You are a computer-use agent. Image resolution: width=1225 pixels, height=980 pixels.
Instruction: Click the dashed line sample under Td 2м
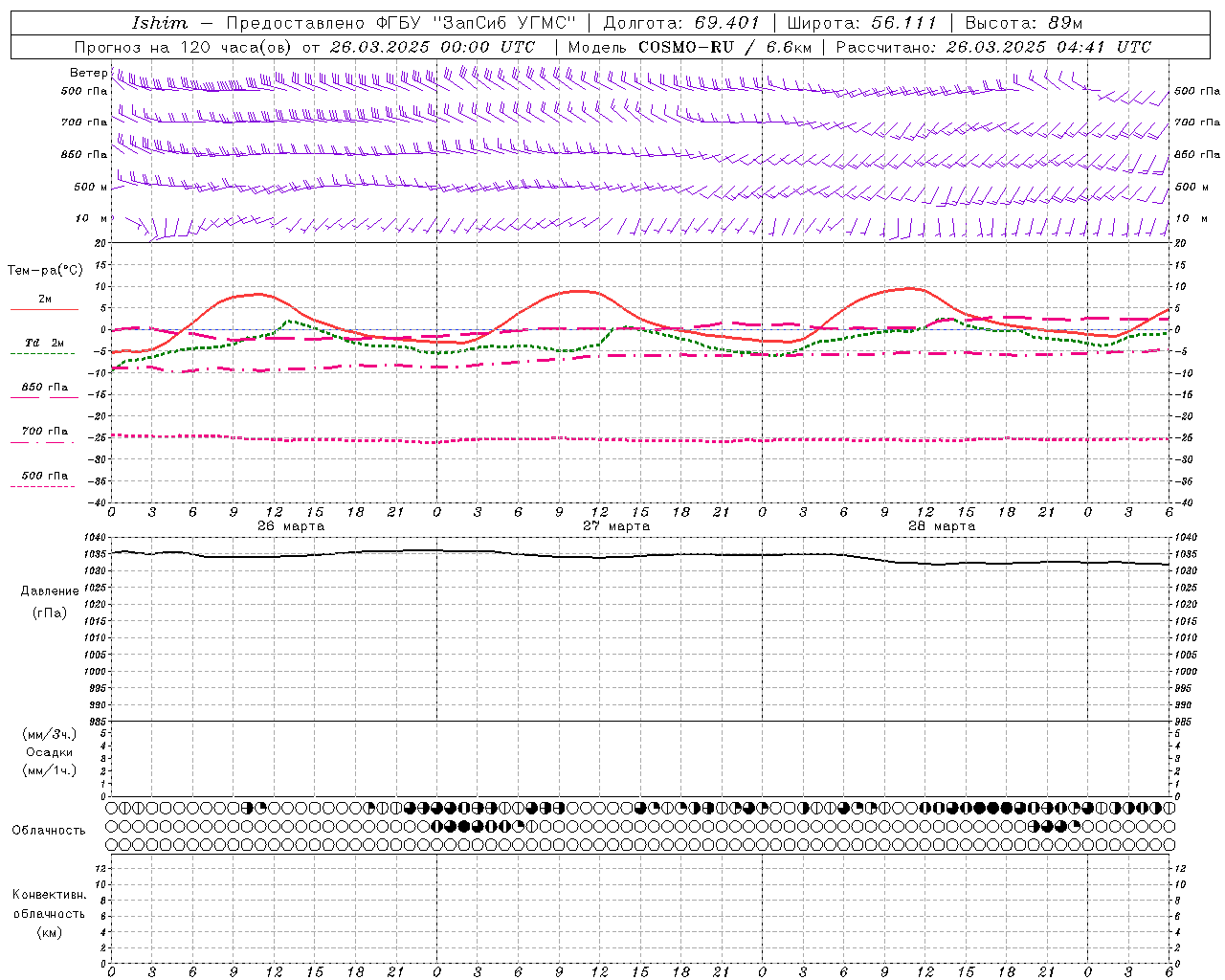click(x=44, y=354)
